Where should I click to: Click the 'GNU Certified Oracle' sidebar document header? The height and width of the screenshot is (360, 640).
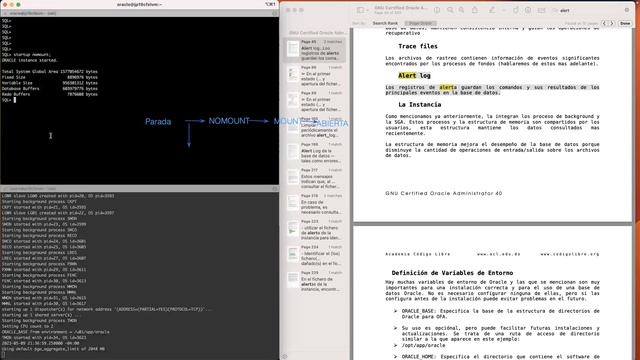click(x=317, y=33)
